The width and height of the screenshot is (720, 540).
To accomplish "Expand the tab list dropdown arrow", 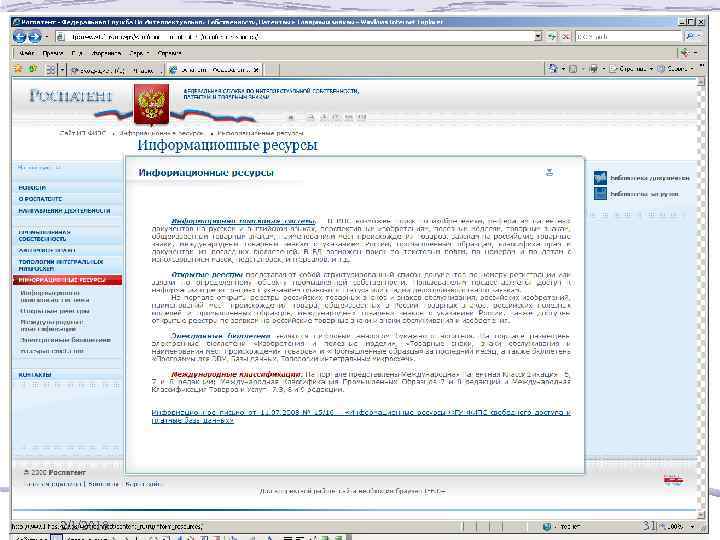I will pos(62,70).
